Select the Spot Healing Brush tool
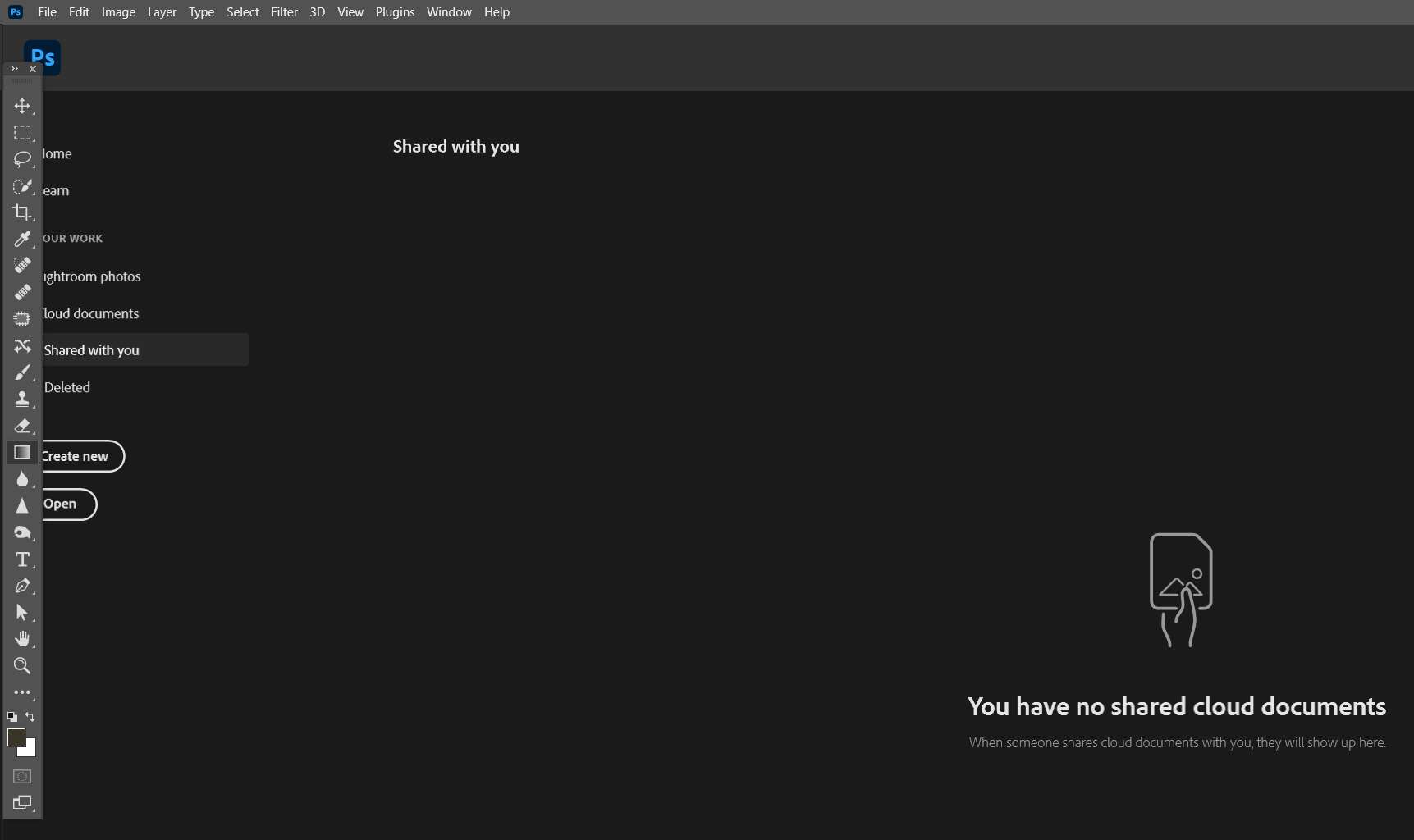The height and width of the screenshot is (840, 1414). click(22, 266)
